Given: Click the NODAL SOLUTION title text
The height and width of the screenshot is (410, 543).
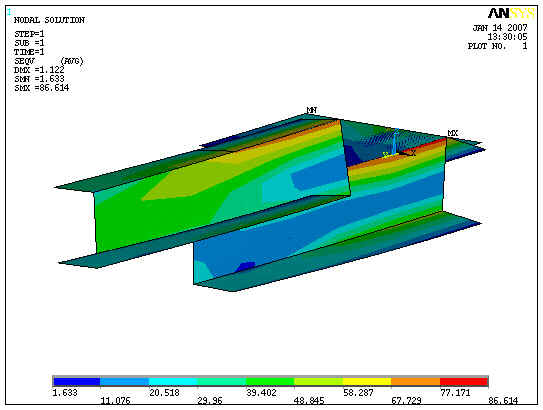Looking at the screenshot, I should point(49,20).
